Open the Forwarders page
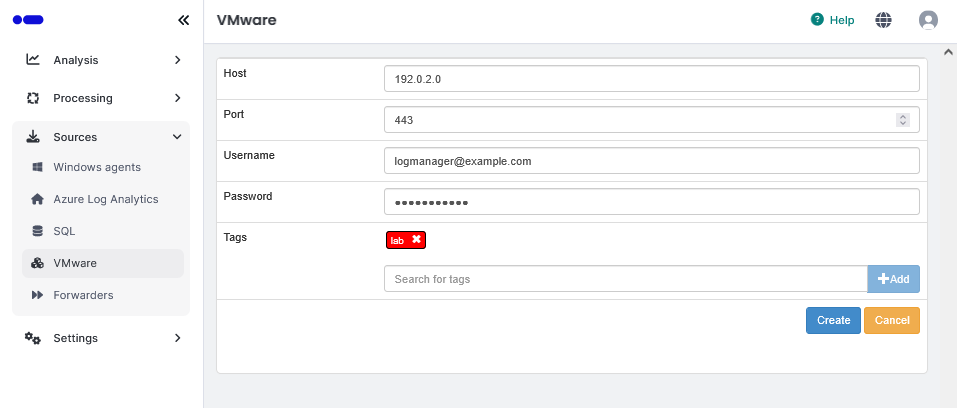Screen dimensions: 957x408 point(83,295)
